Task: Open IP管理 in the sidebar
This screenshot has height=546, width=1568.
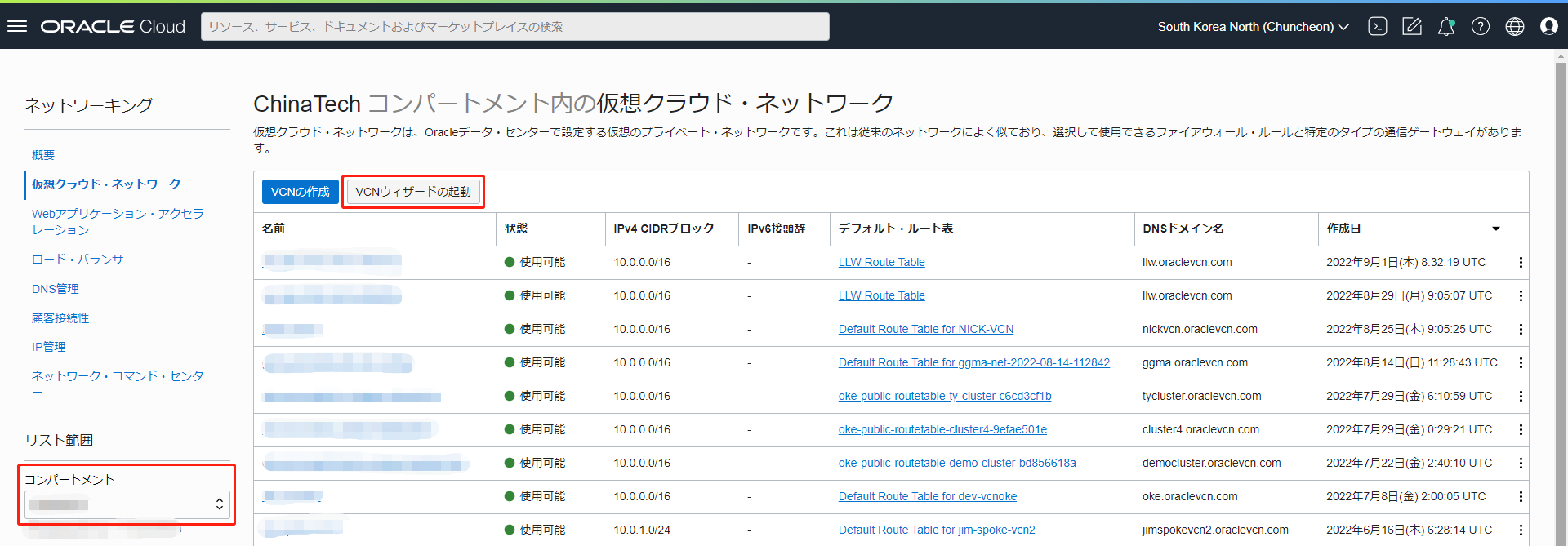Action: coord(49,347)
